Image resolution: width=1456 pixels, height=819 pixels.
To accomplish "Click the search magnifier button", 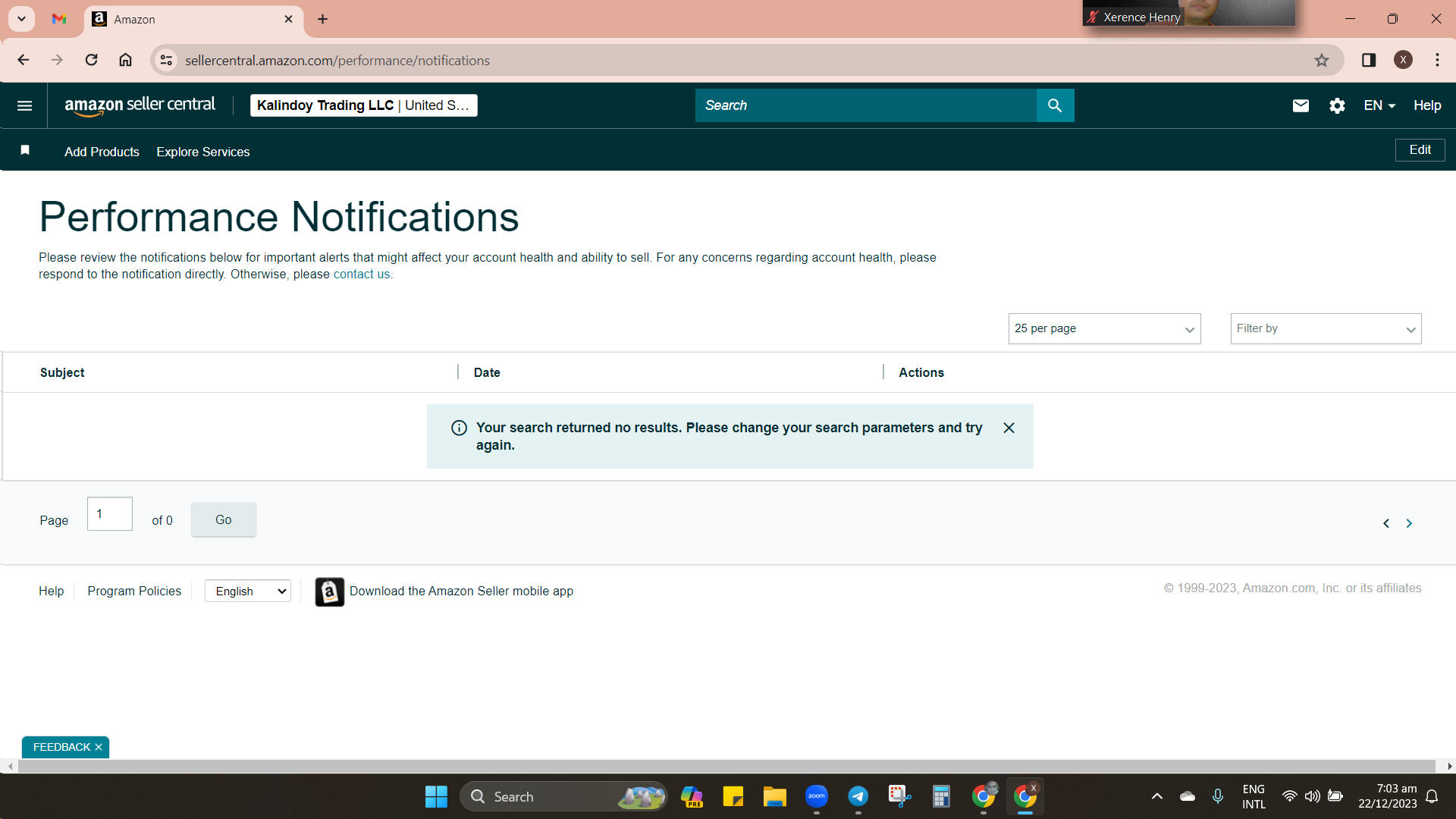I will (1055, 105).
